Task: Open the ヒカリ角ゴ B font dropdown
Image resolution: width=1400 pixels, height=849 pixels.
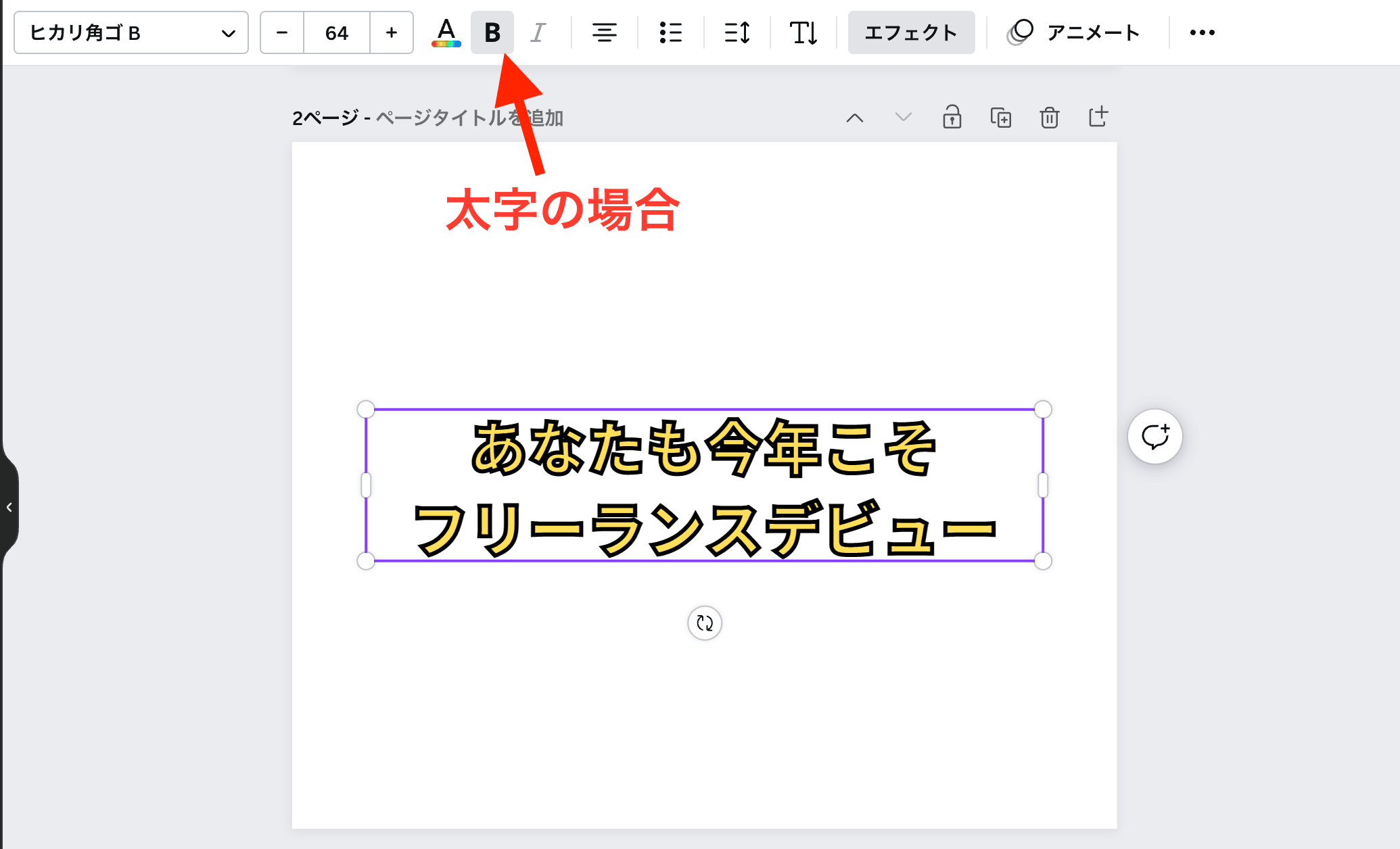Action: pos(131,32)
